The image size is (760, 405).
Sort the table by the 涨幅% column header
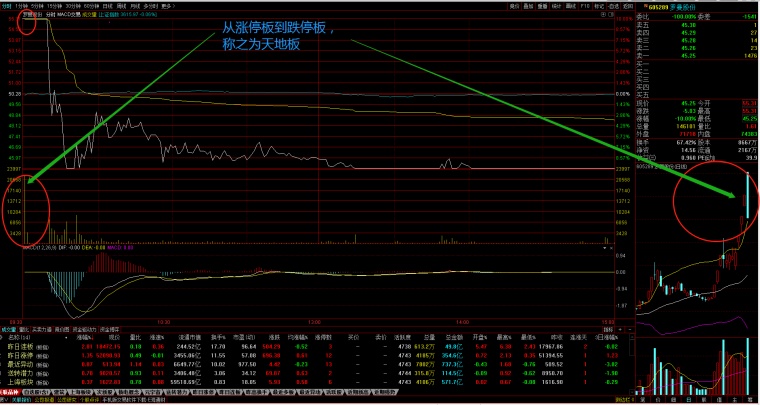pos(84,337)
